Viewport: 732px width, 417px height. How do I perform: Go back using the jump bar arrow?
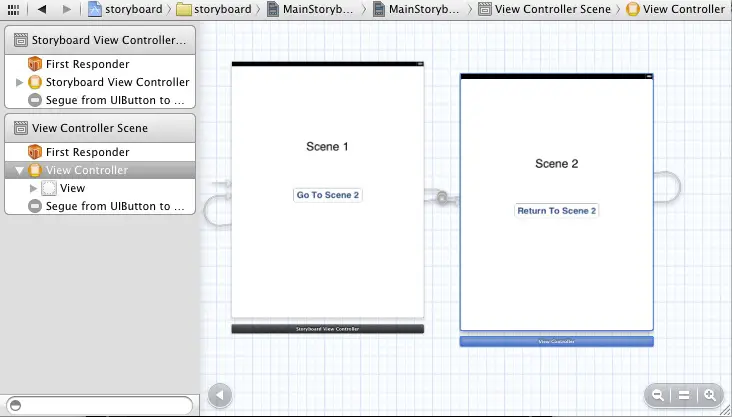point(42,9)
